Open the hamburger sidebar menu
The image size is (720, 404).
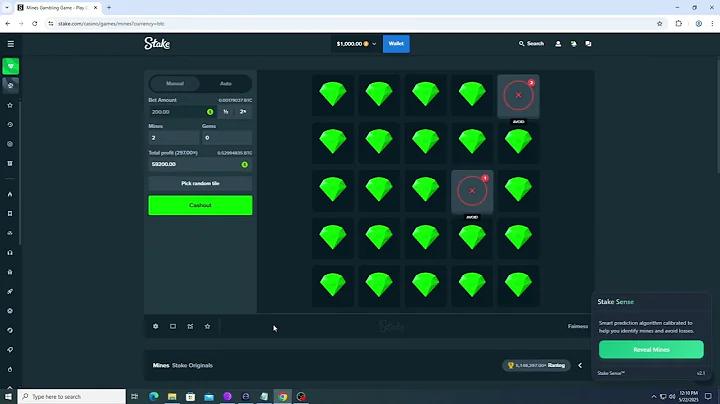pos(11,44)
